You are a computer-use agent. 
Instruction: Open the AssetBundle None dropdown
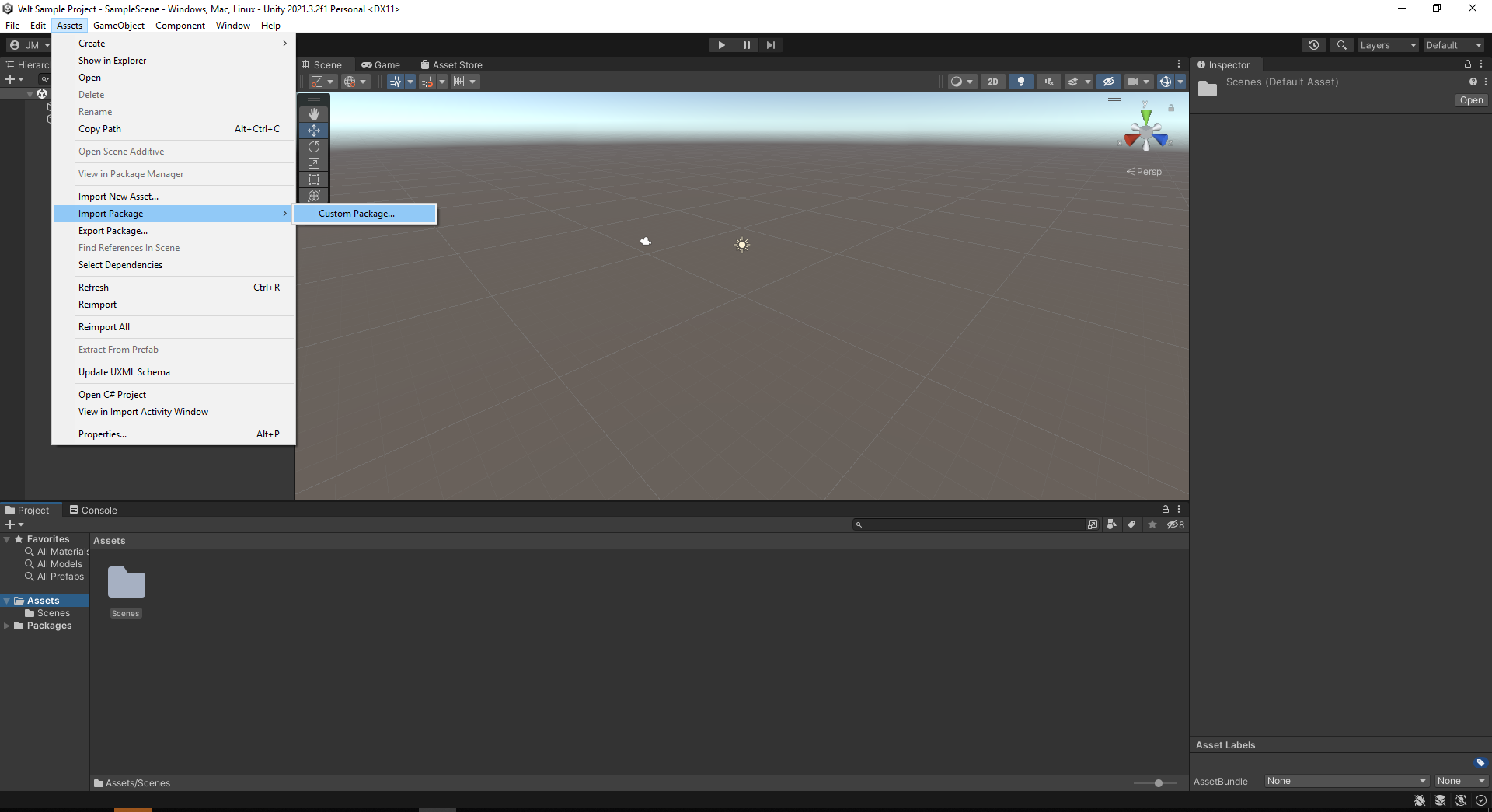click(x=1346, y=781)
